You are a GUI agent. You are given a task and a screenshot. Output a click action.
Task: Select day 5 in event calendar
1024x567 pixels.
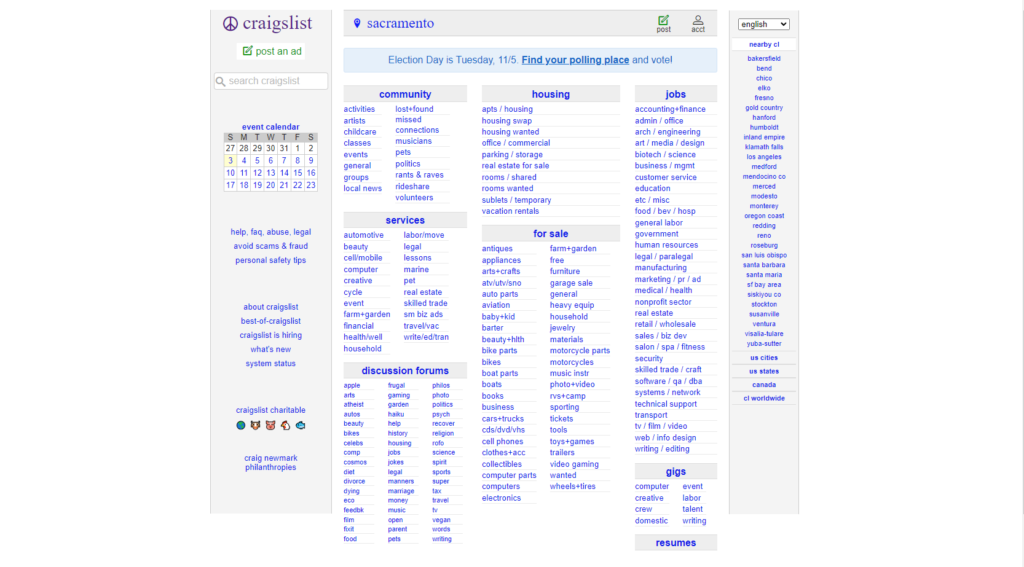pos(257,161)
